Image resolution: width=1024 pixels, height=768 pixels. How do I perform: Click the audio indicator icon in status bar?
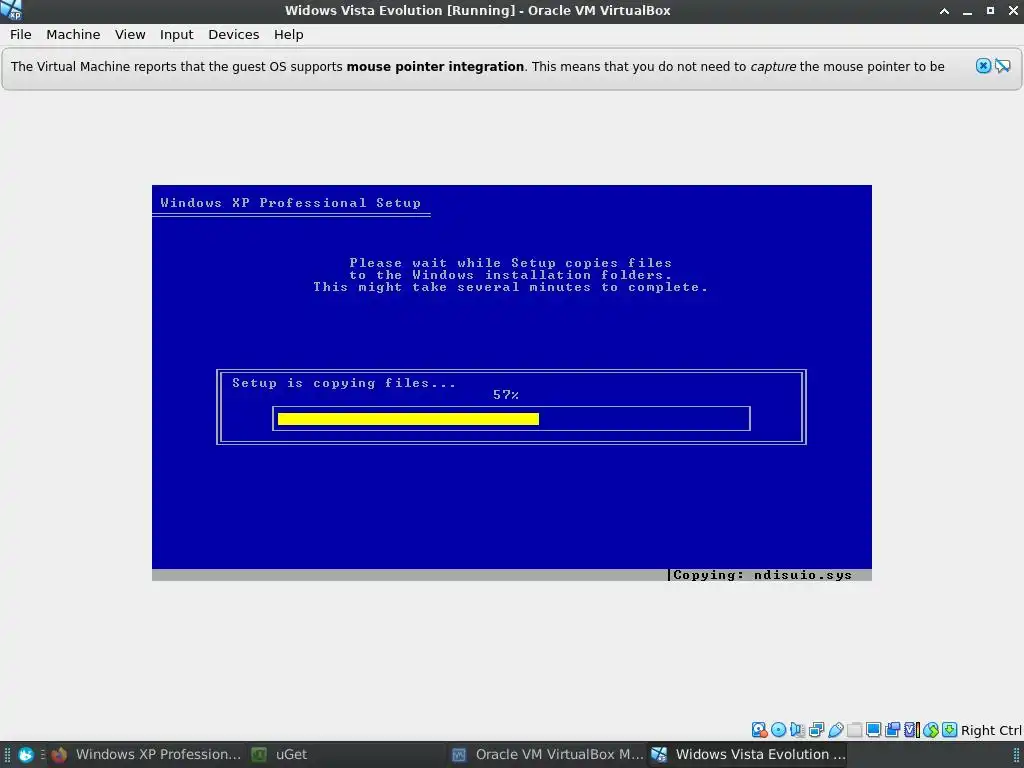(797, 729)
